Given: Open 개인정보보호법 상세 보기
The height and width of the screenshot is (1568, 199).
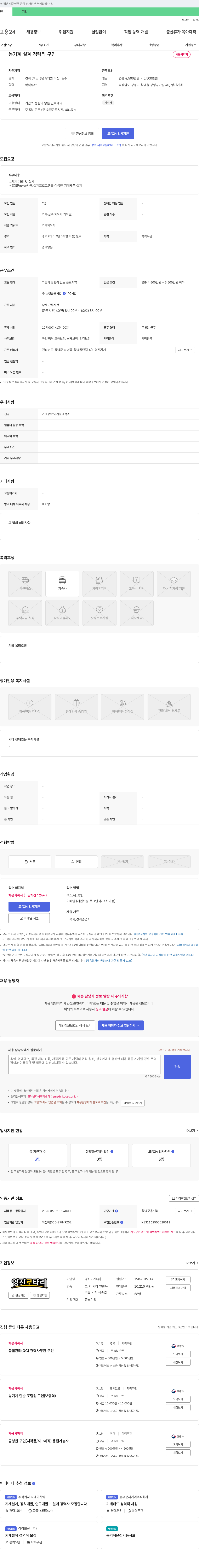Looking at the screenshot, I should coord(75,1026).
